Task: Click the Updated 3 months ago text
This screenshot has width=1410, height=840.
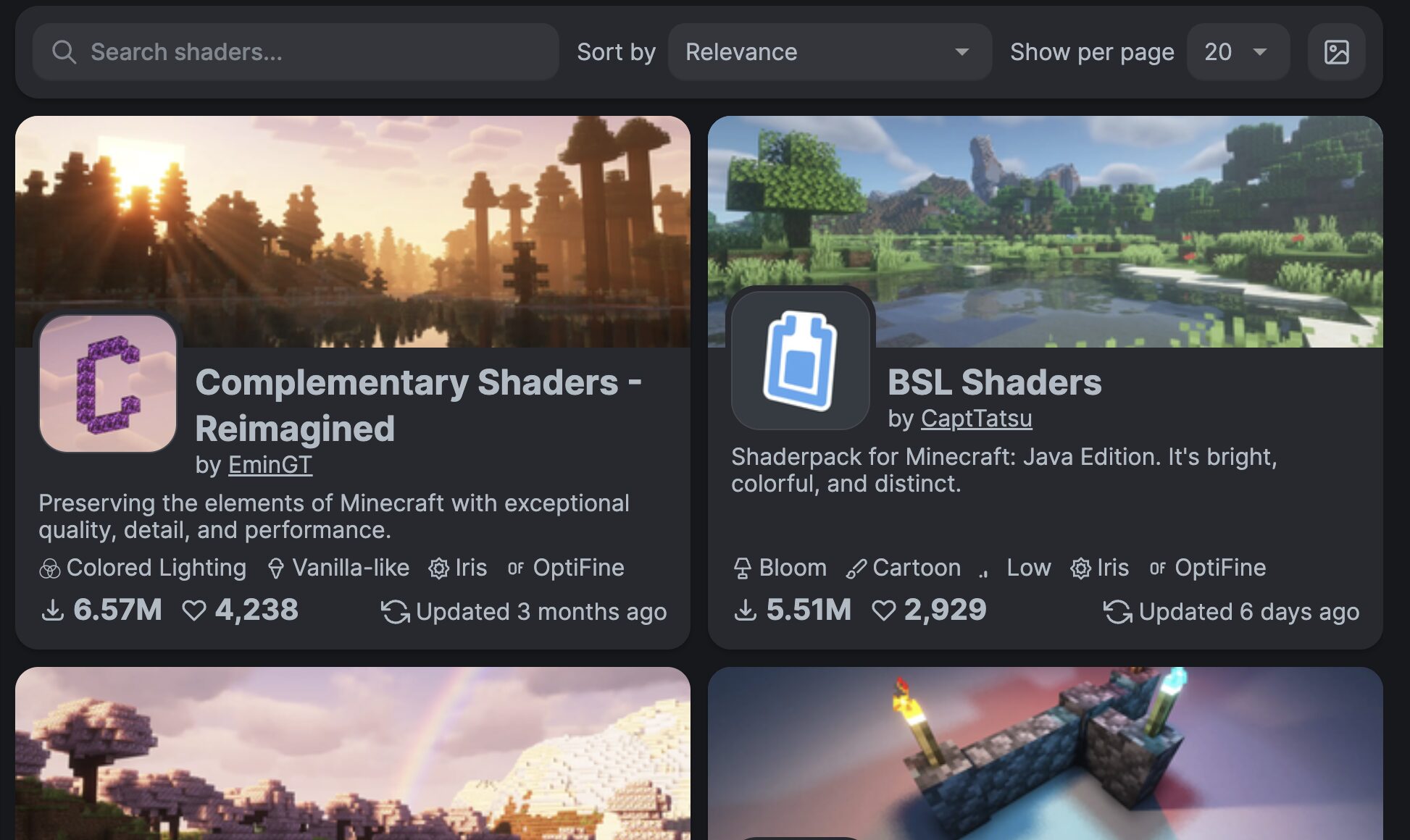Action: (541, 613)
